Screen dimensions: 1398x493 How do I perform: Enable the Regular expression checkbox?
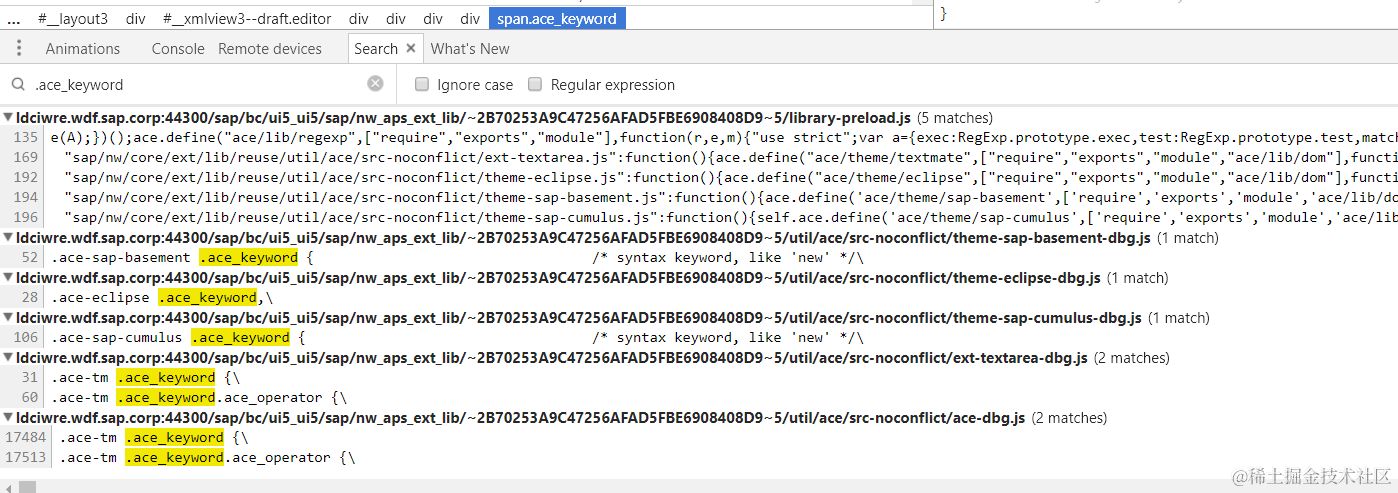[x=535, y=85]
